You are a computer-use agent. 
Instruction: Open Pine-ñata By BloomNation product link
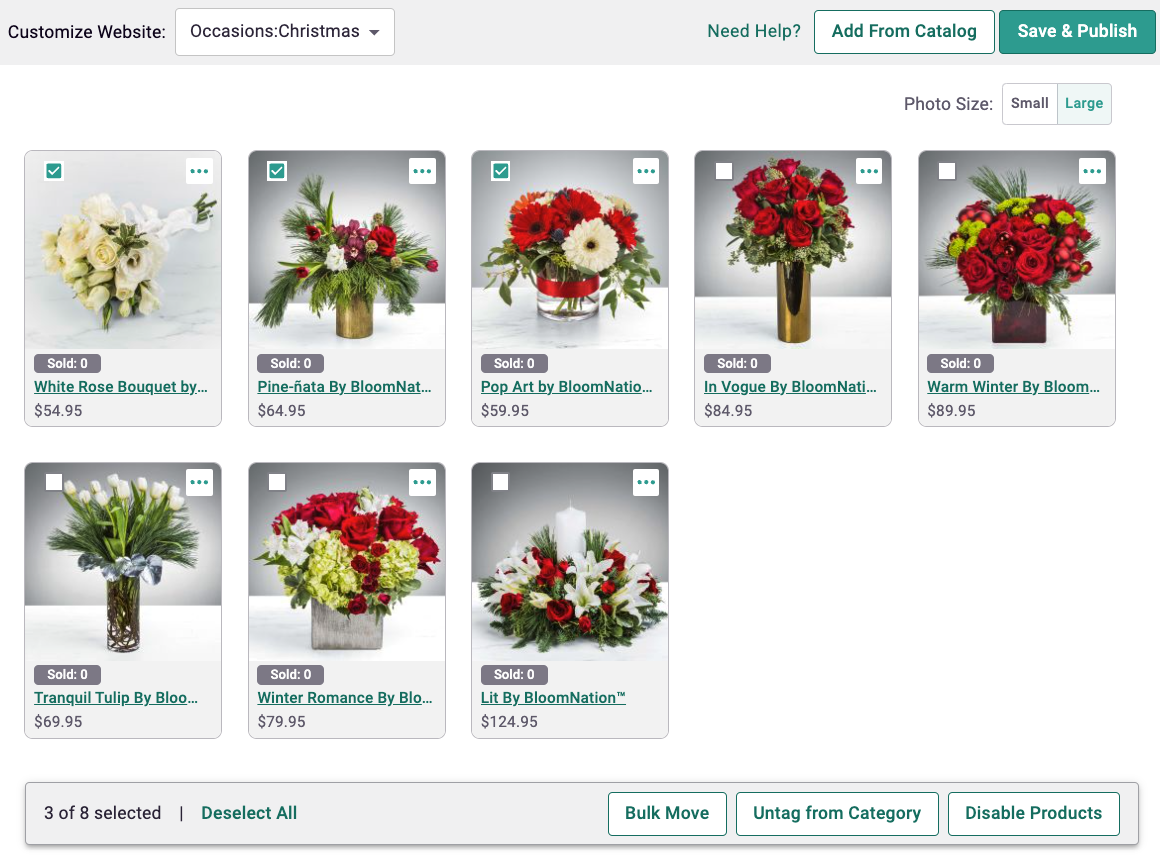point(344,387)
